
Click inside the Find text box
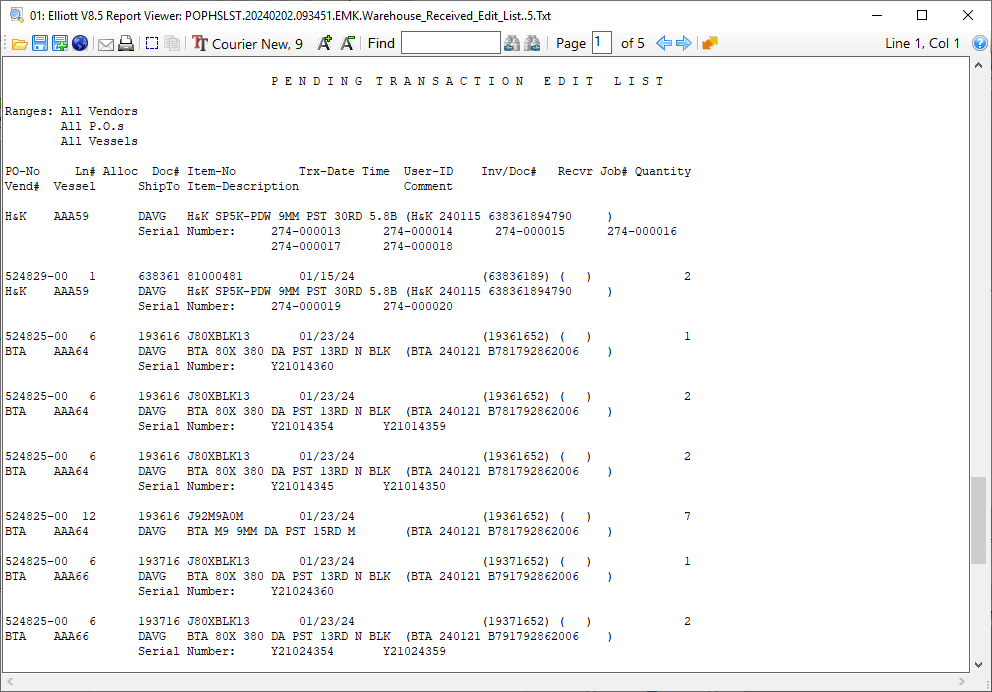[450, 43]
